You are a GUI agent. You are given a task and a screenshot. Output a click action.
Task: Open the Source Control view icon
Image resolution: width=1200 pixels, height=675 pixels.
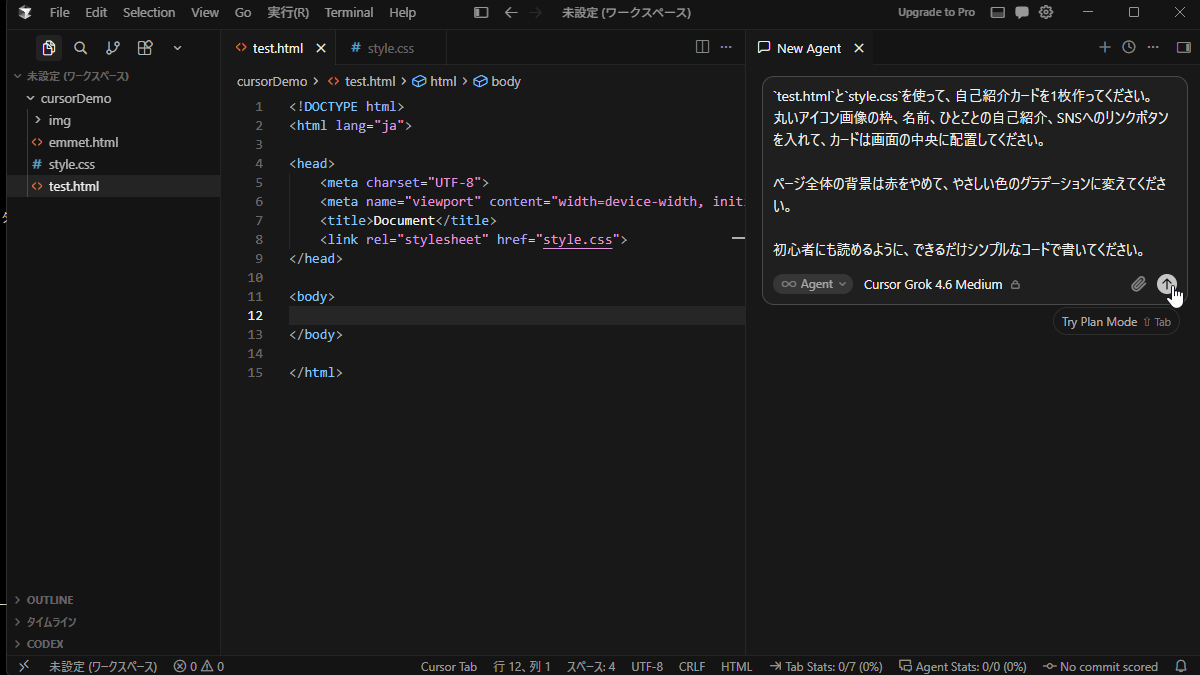click(113, 48)
